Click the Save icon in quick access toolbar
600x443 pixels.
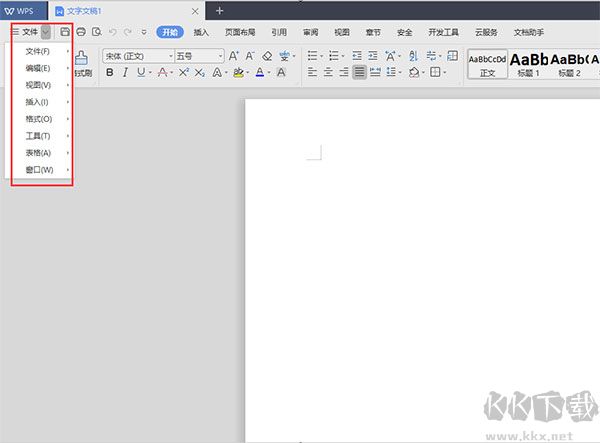pyautogui.click(x=65, y=32)
